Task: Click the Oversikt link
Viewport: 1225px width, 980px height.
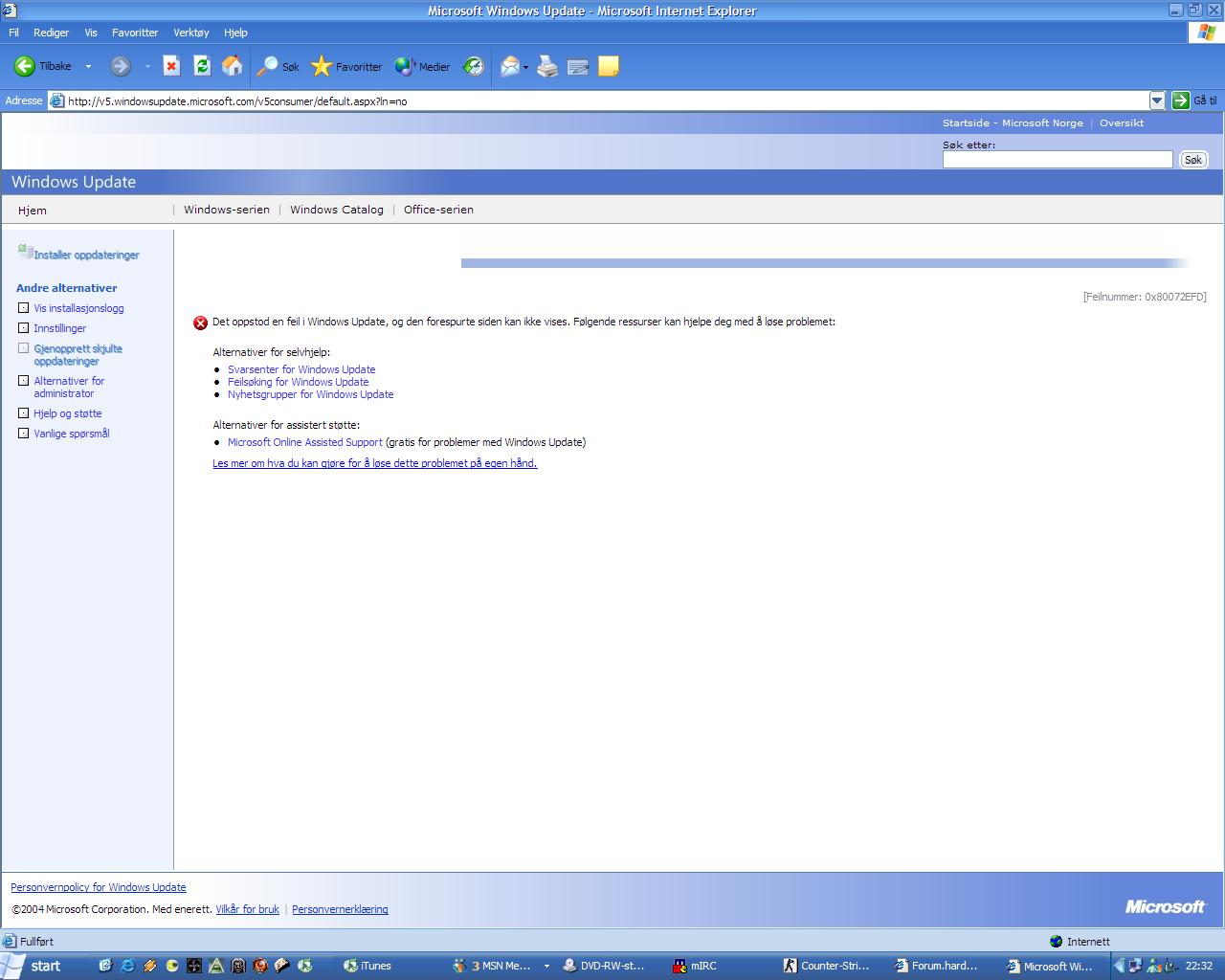Action: [x=1122, y=122]
